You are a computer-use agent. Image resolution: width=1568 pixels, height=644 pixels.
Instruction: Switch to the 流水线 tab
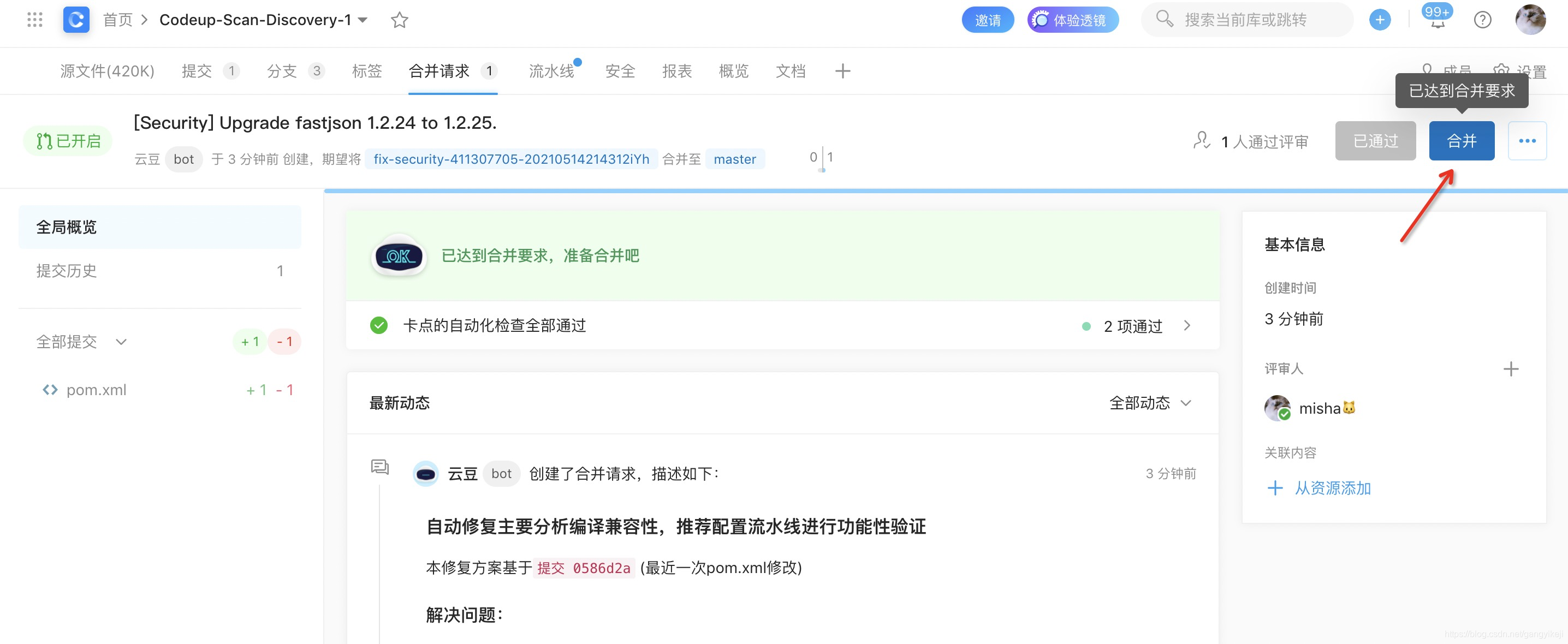coord(551,70)
